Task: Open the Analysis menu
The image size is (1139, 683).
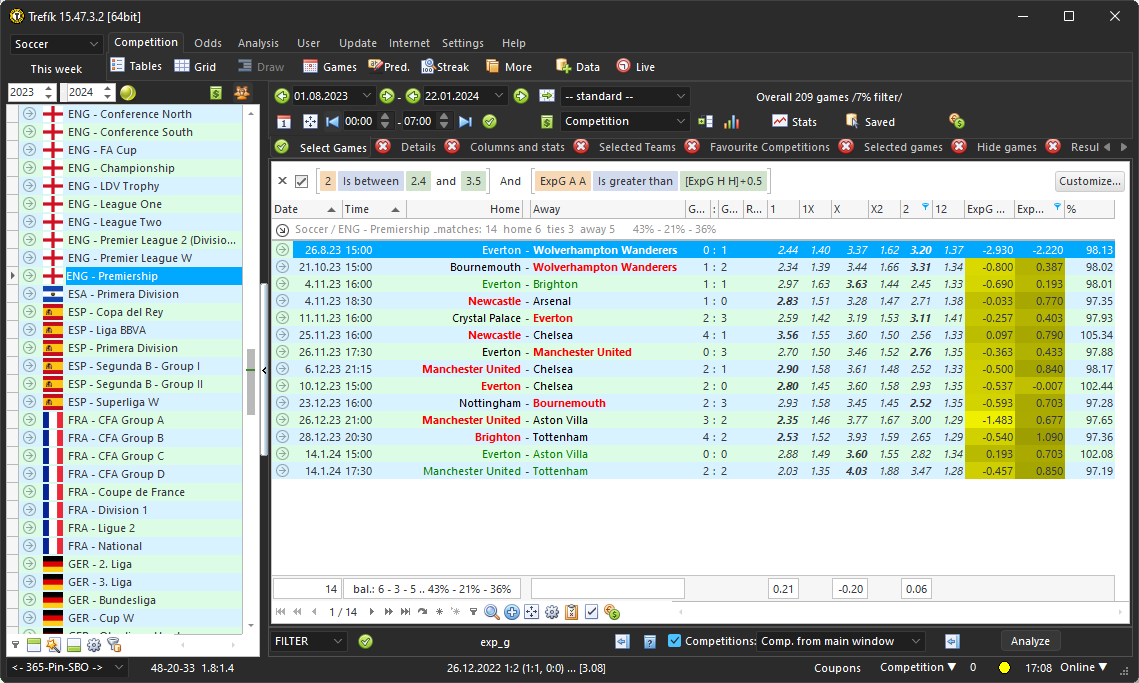Action: tap(258, 43)
